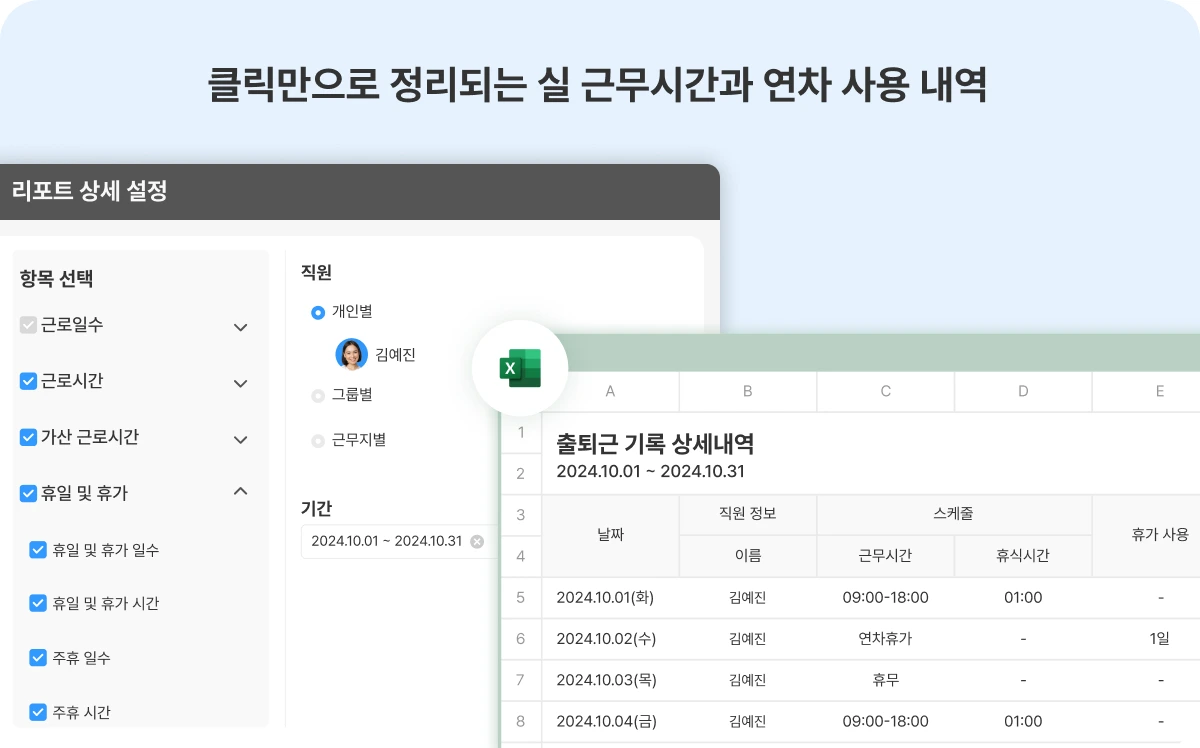Image resolution: width=1200 pixels, height=748 pixels.
Task: Click the 휴무 cell
Action: click(x=885, y=679)
